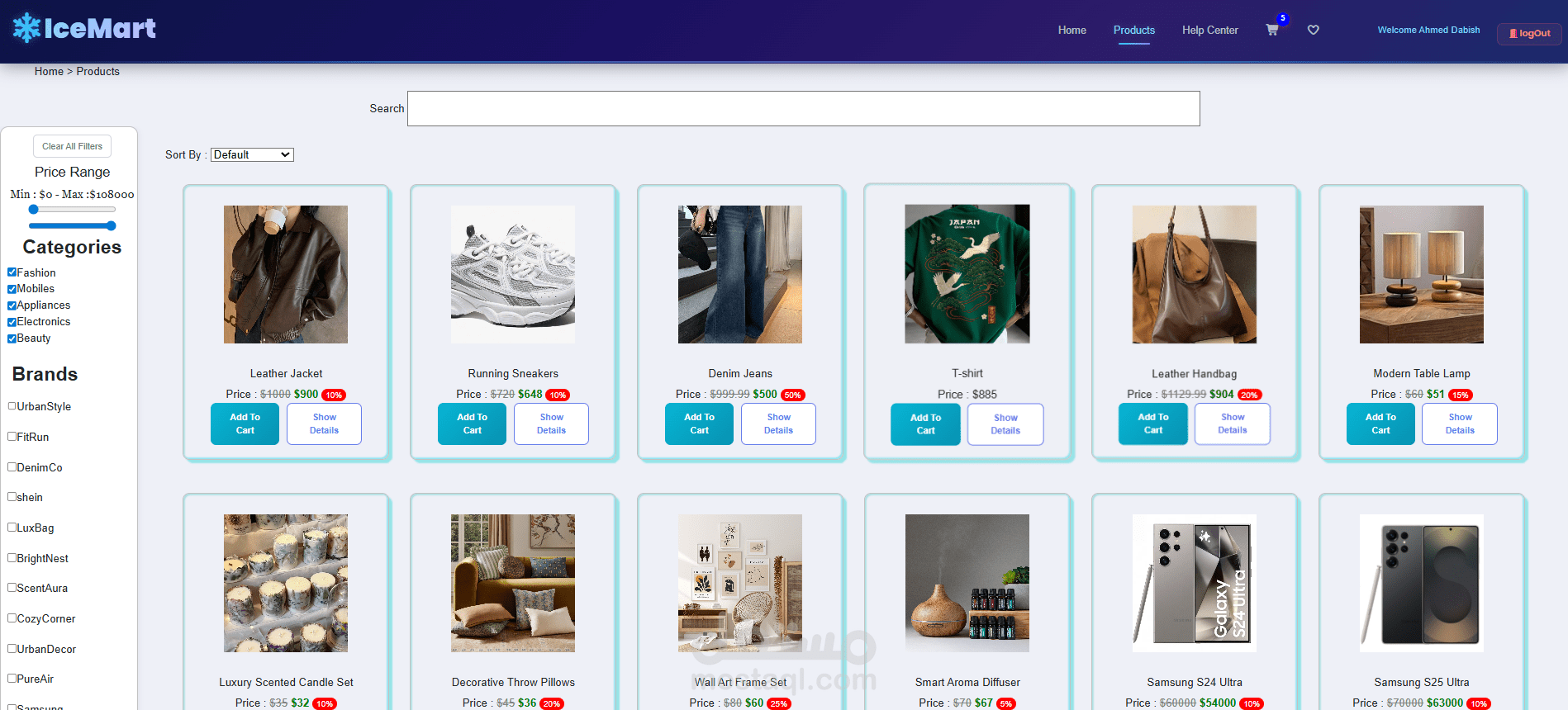Show details for T-shirt
The image size is (1568, 710).
[1005, 424]
